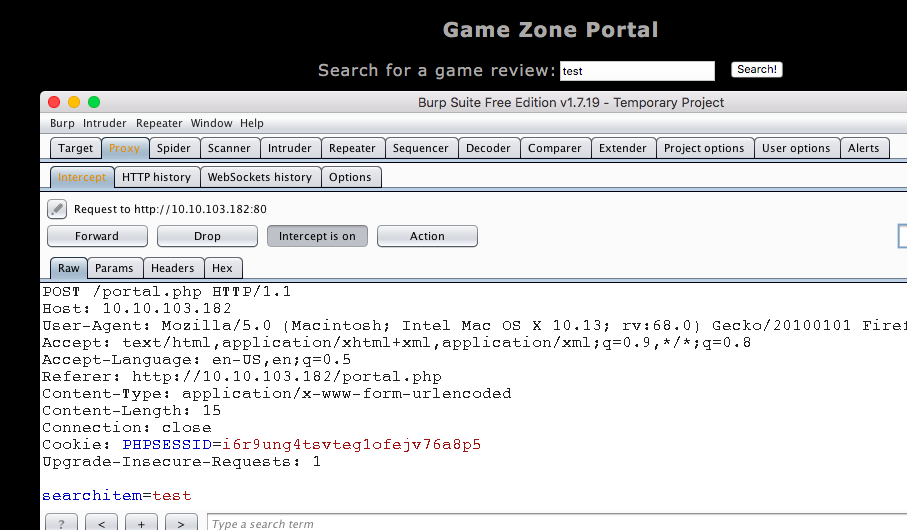Click the game review search input field
This screenshot has width=907, height=530.
637,71
